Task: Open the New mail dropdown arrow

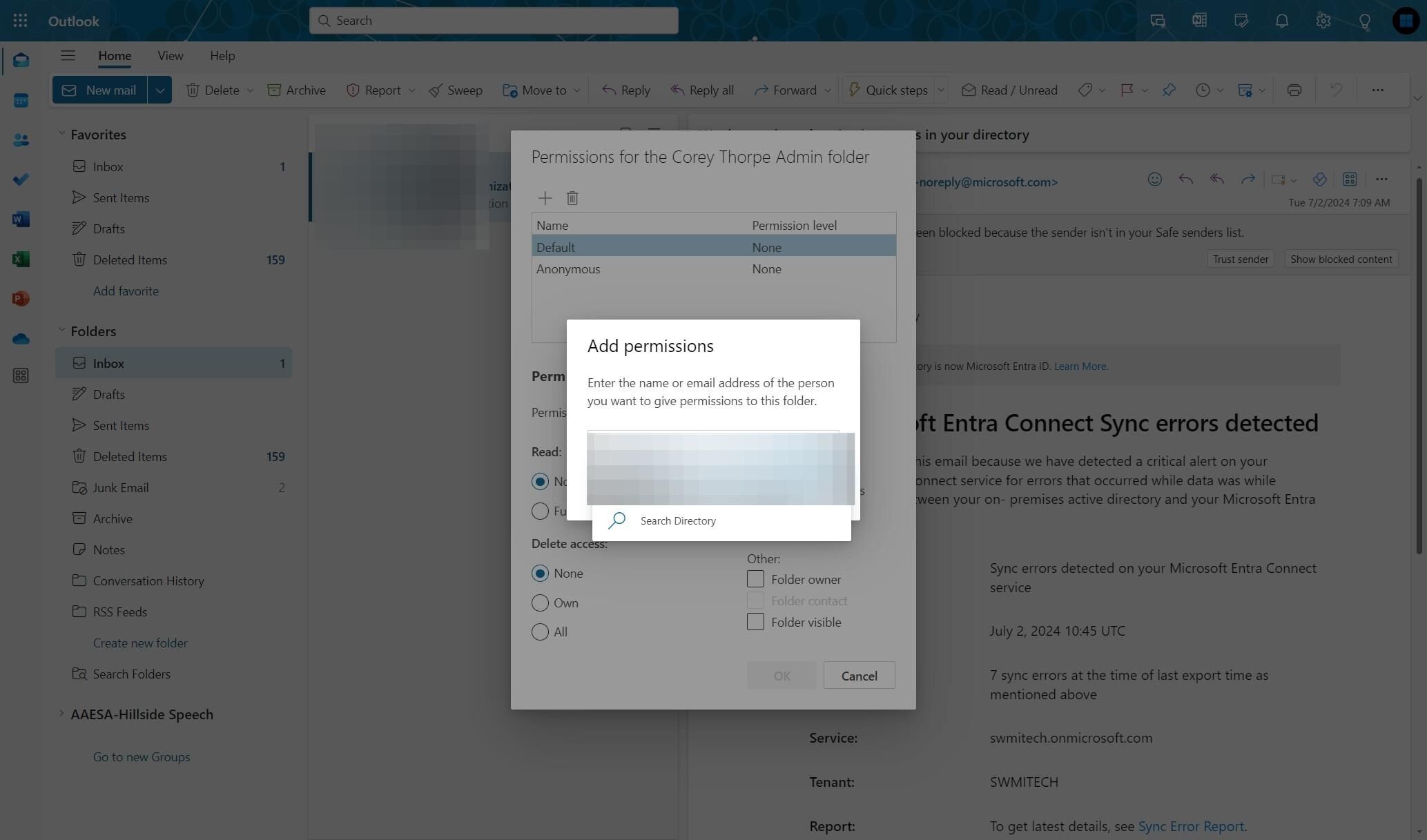Action: click(x=159, y=90)
